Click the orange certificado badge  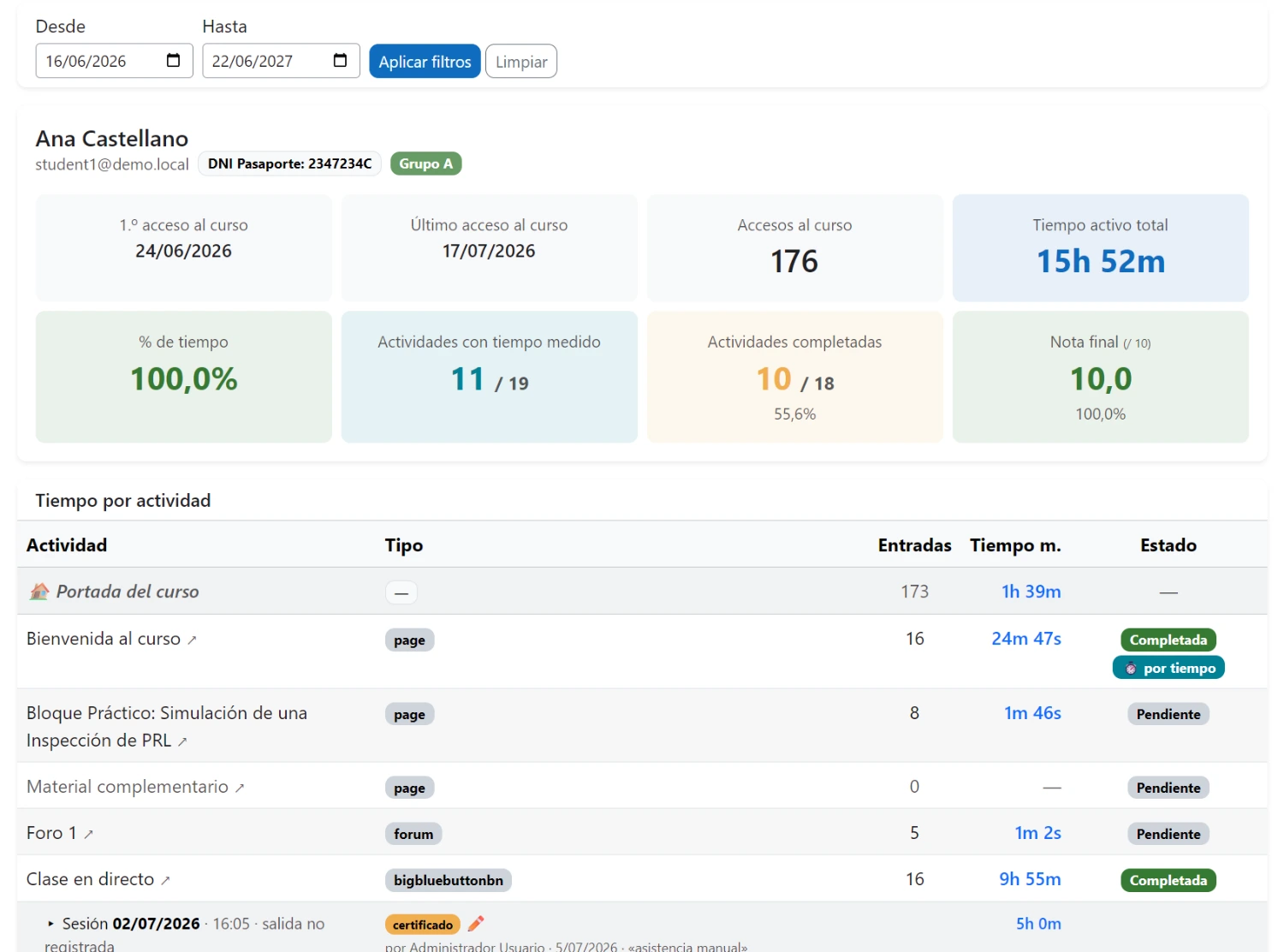pos(423,925)
